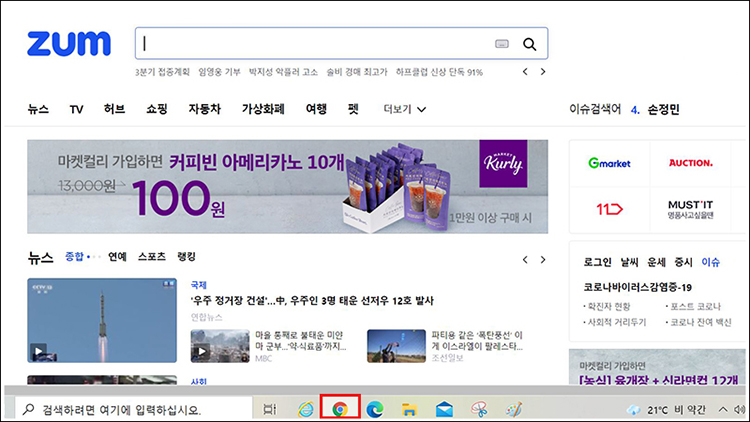
Task: Open the 가상화폐 menu item
Action: pos(263,109)
